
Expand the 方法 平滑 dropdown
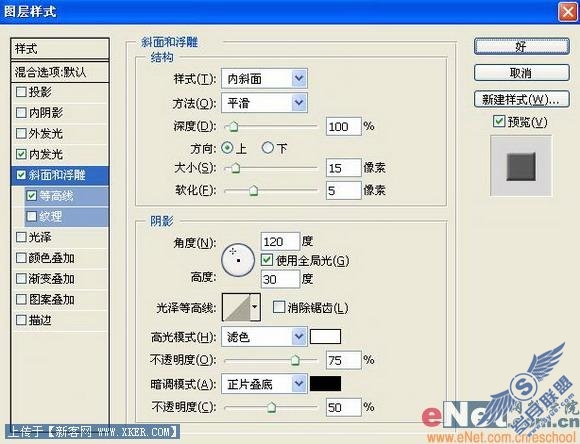tap(264, 102)
